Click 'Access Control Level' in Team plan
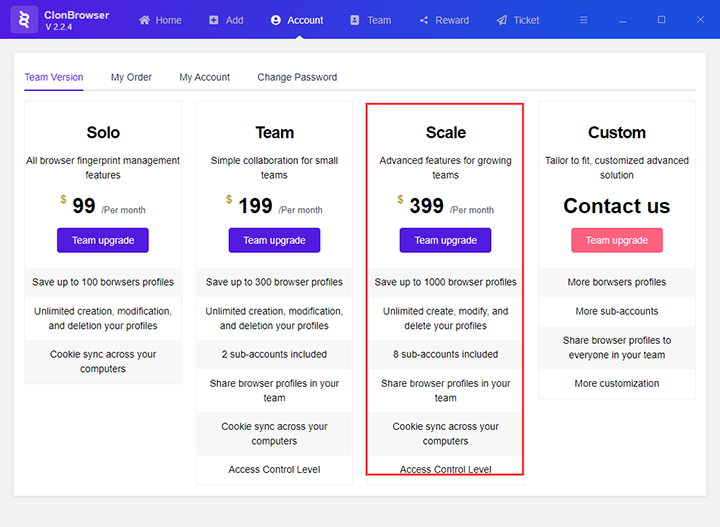This screenshot has height=527, width=720. click(274, 469)
